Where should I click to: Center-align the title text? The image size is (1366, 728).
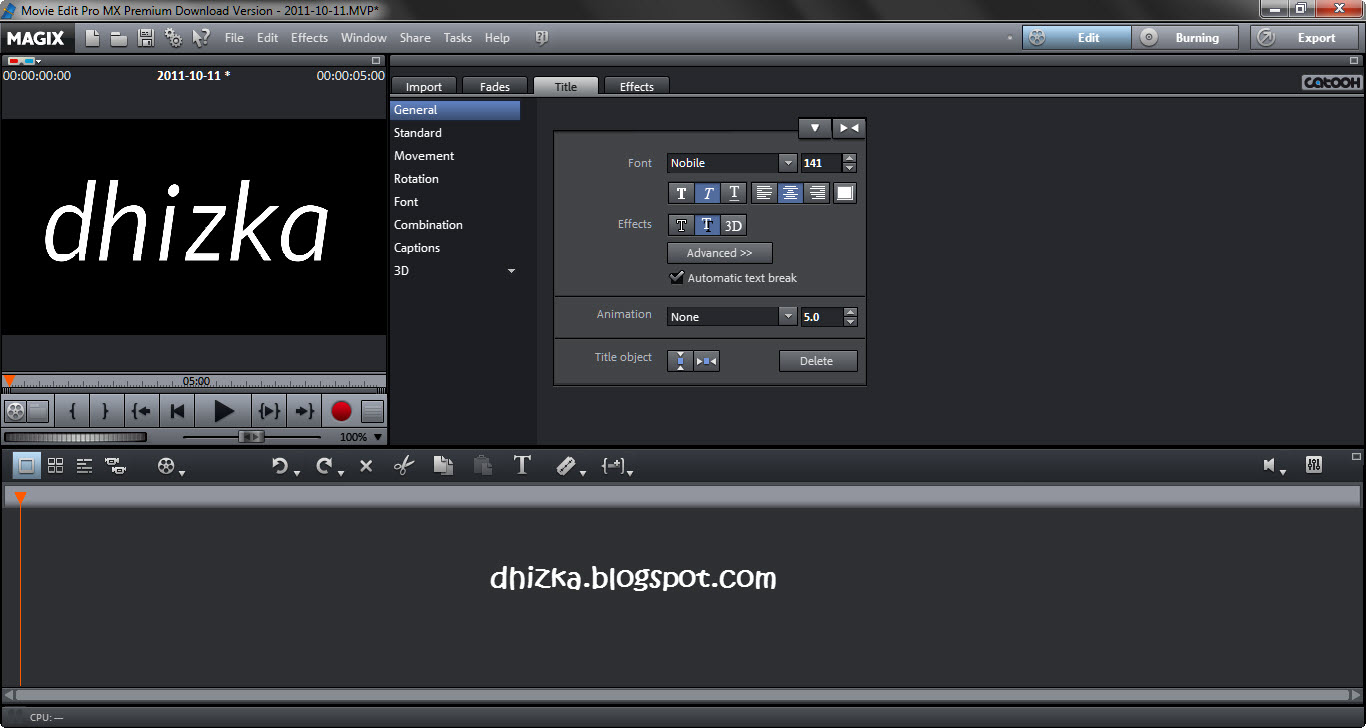(x=791, y=193)
